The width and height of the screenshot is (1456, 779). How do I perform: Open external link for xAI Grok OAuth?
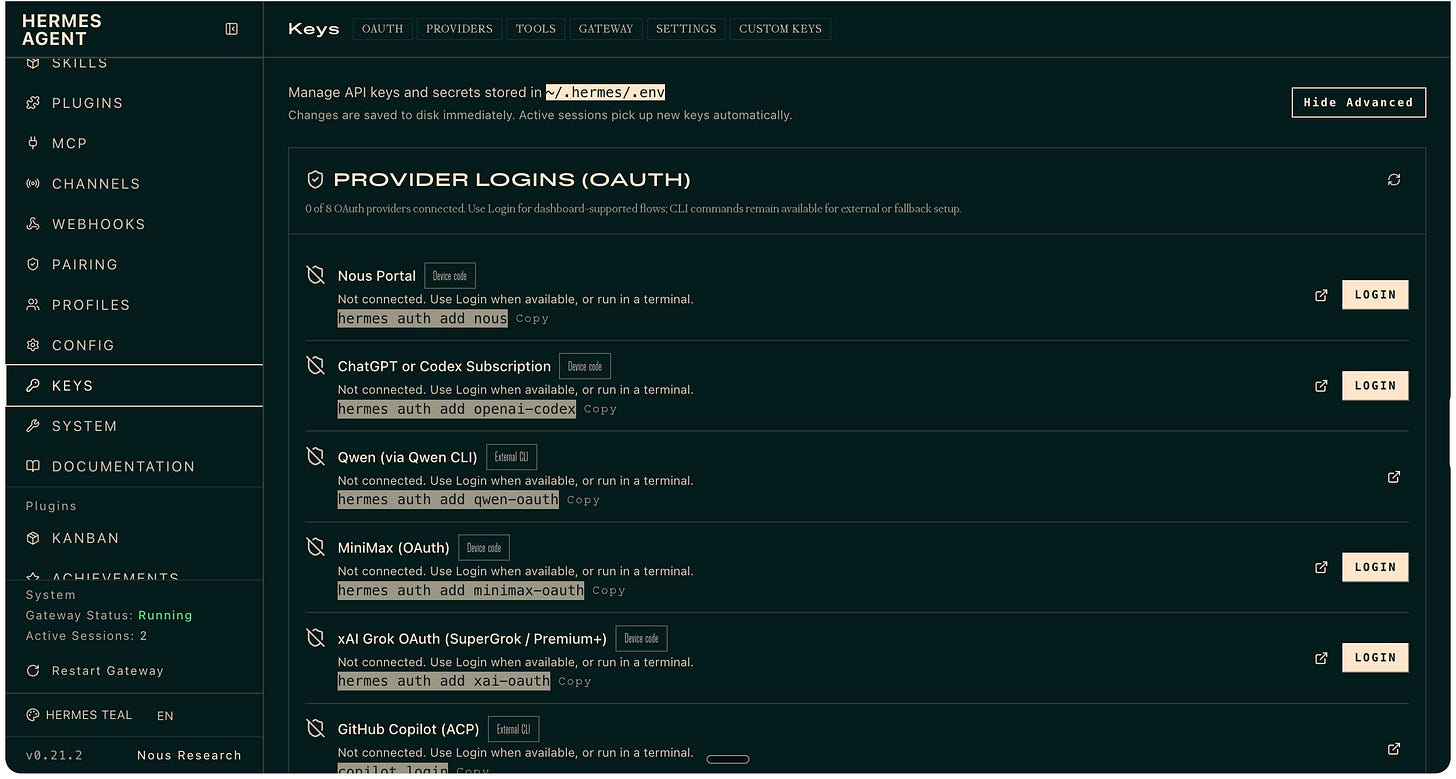click(x=1321, y=658)
